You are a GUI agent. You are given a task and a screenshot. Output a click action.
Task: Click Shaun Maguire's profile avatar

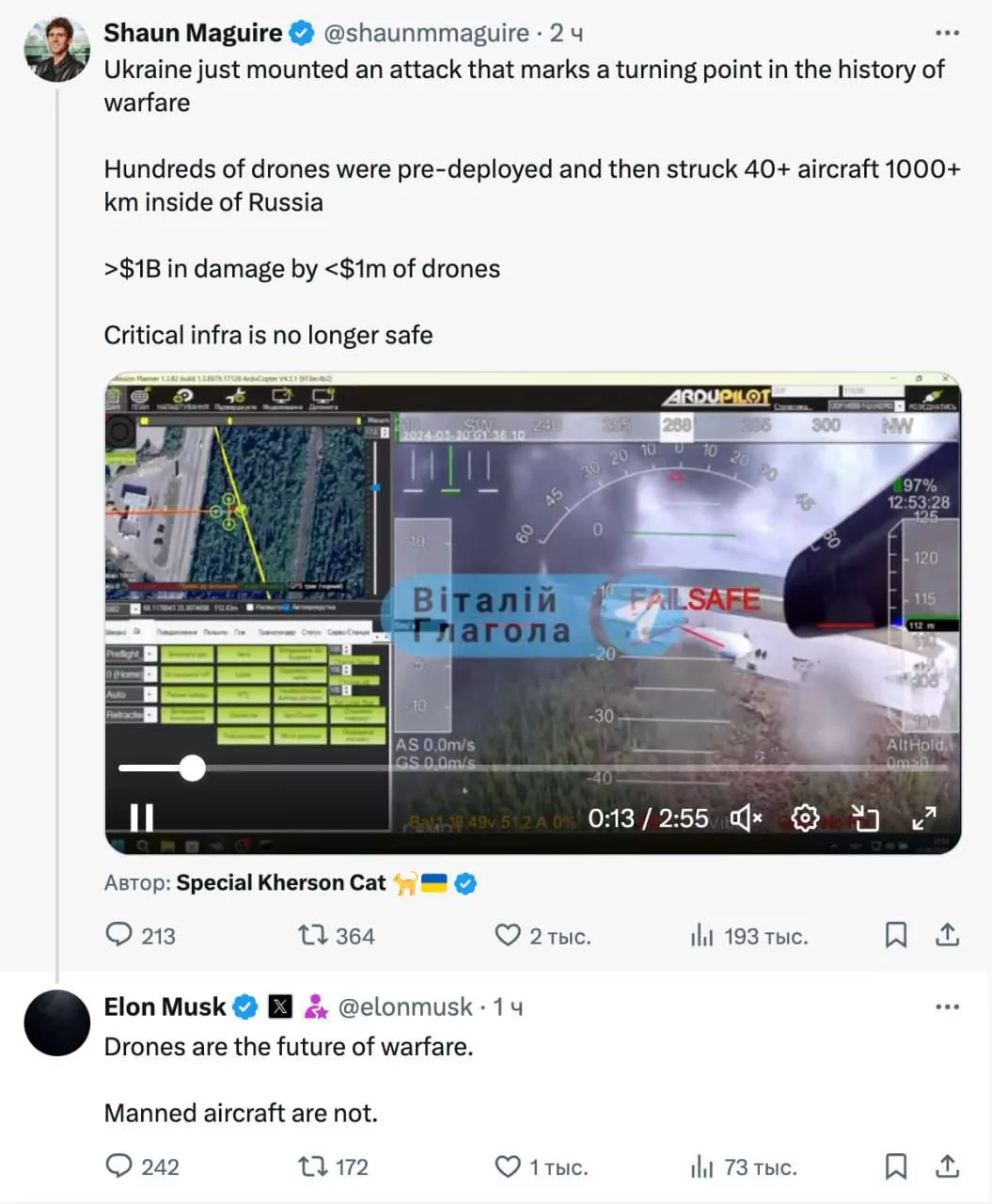coord(57,49)
